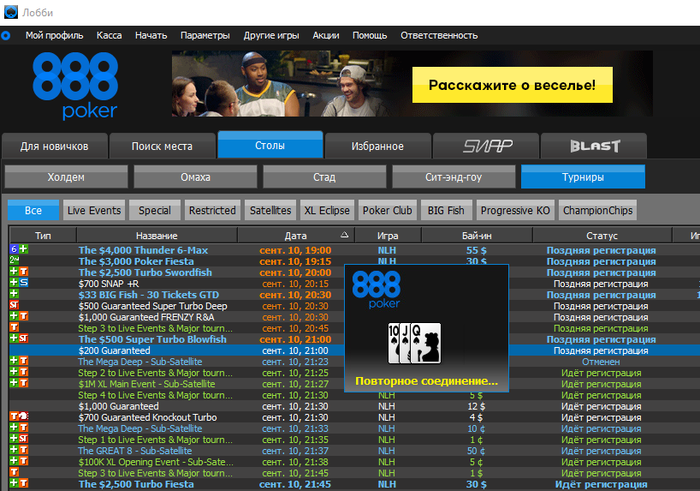700x491 pixels.
Task: Open the Ответственность menu
Action: coord(439,35)
